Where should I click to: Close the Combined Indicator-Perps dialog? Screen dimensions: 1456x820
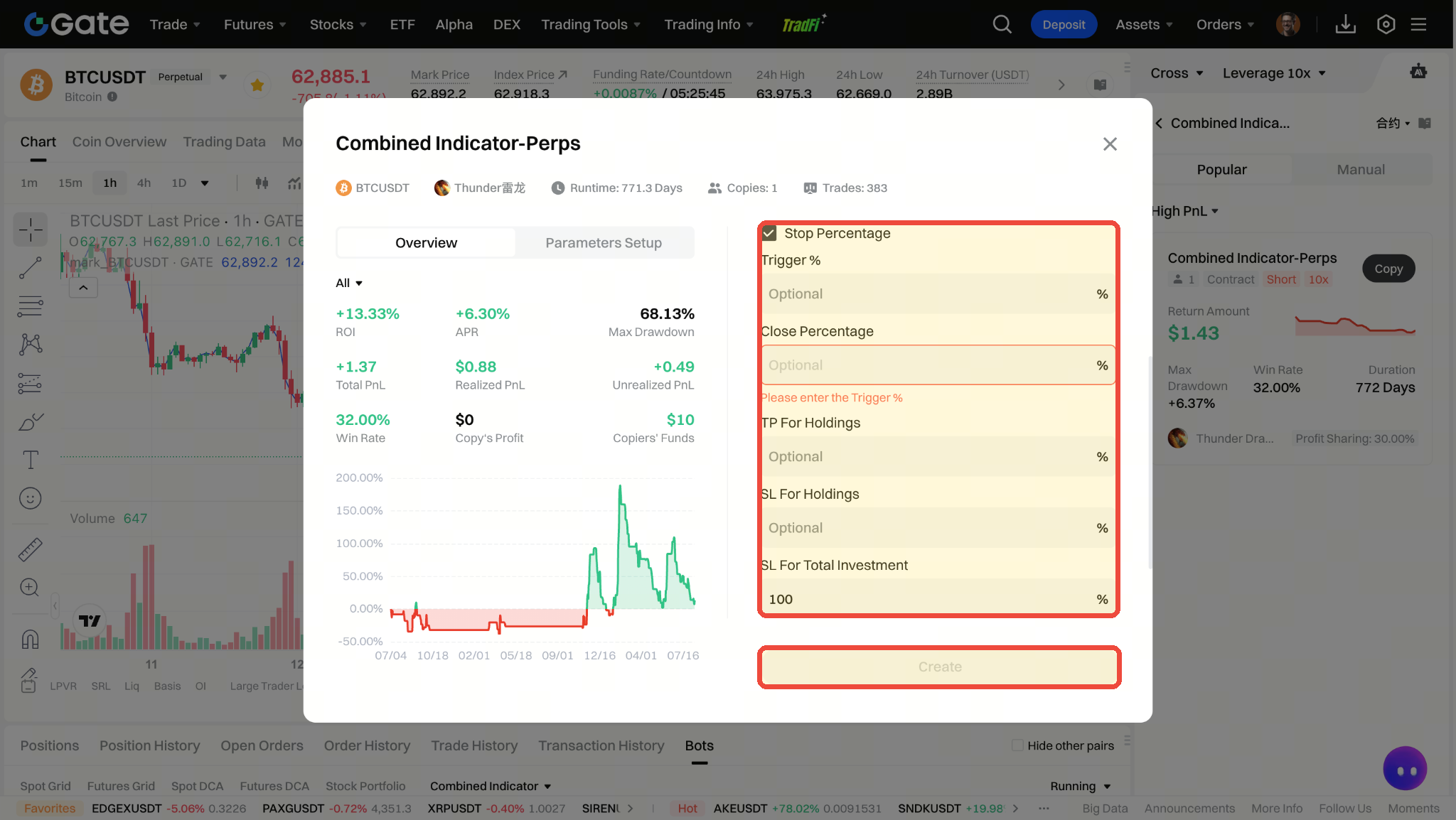(1110, 144)
